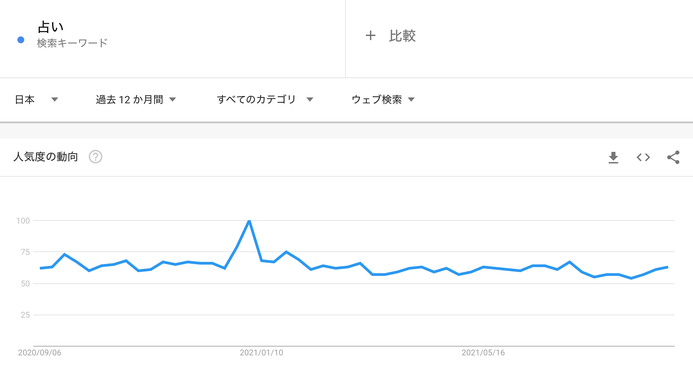Select the 2020/09/06 date label
The width and height of the screenshot is (693, 371).
(x=40, y=352)
